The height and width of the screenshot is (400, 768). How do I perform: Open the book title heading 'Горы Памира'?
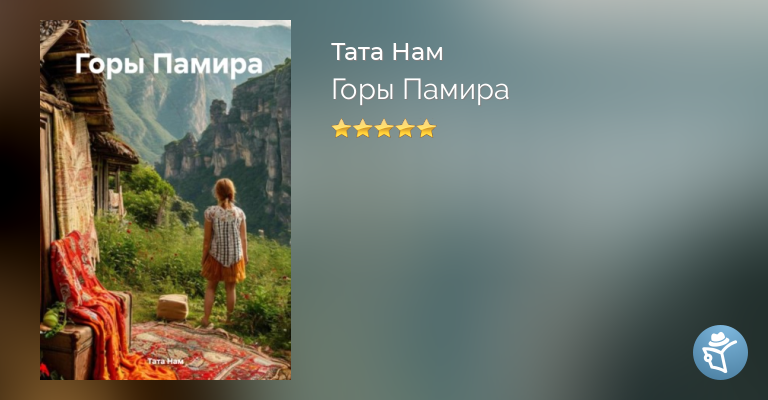pos(420,91)
